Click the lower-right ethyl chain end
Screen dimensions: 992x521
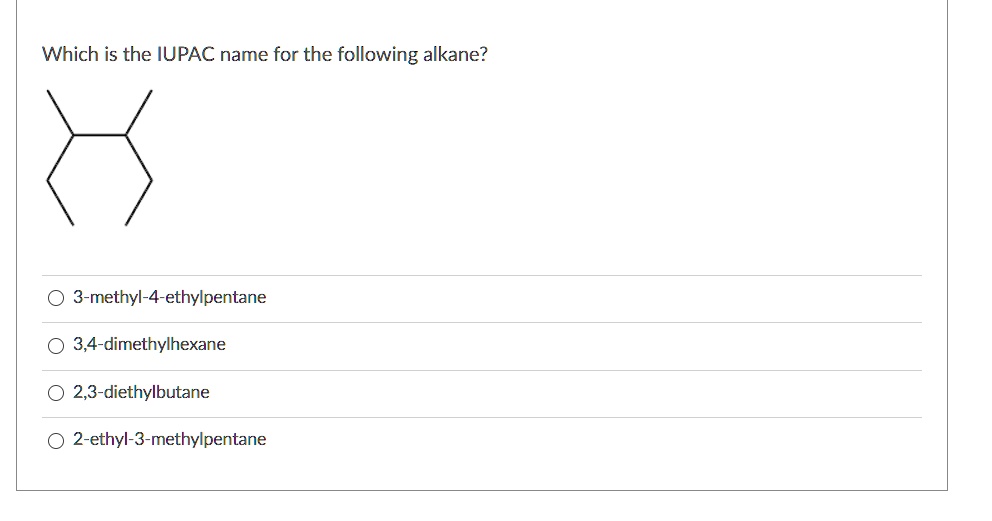coord(138,204)
